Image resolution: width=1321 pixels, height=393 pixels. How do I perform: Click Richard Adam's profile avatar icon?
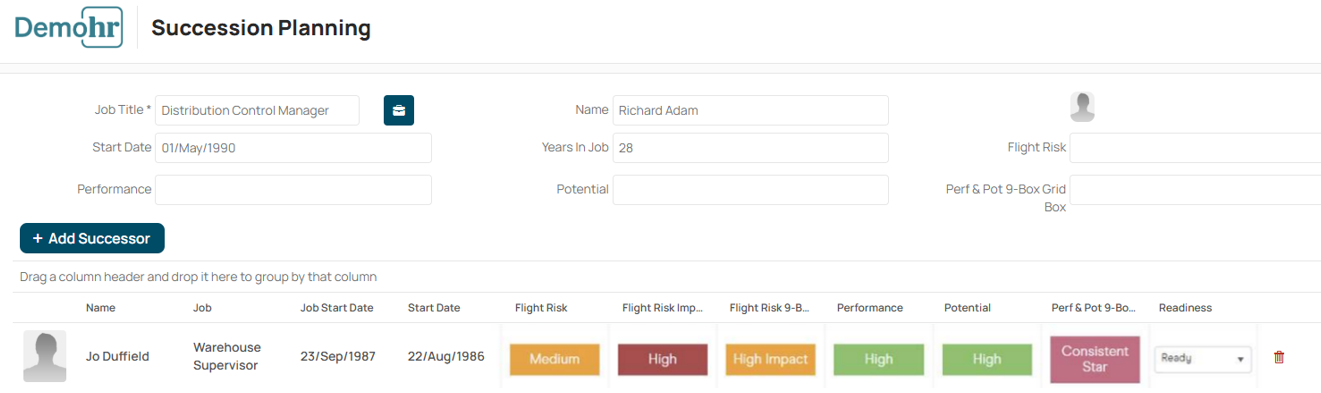point(1082,107)
